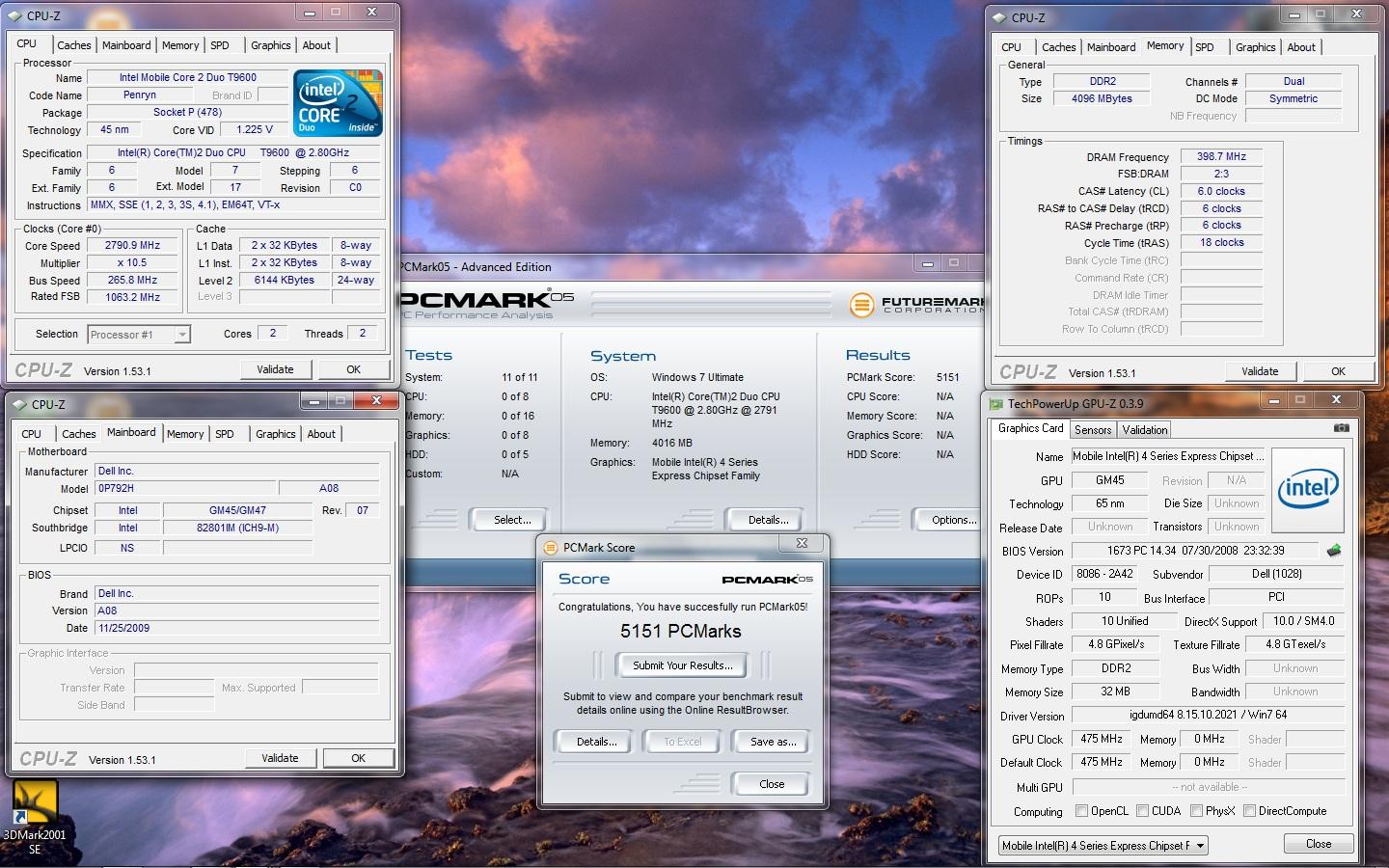The image size is (1389, 868).
Task: Click the BIOS save chip icon in GPU-Z
Action: tap(1334, 551)
